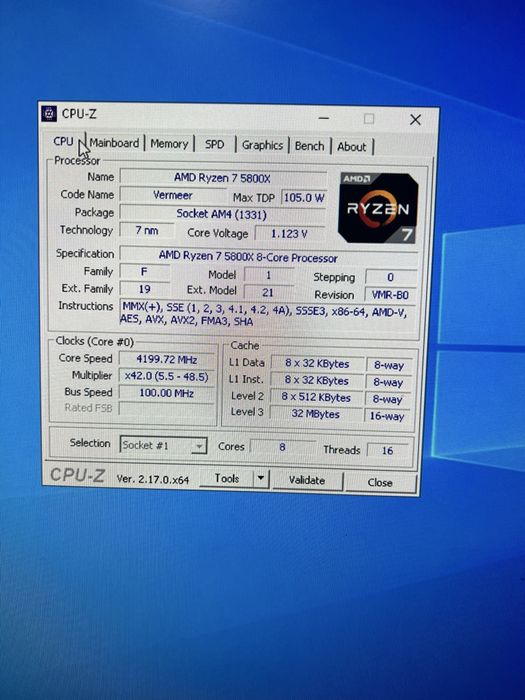This screenshot has width=525, height=700.
Task: Go to the Graphics tab
Action: coord(262,145)
